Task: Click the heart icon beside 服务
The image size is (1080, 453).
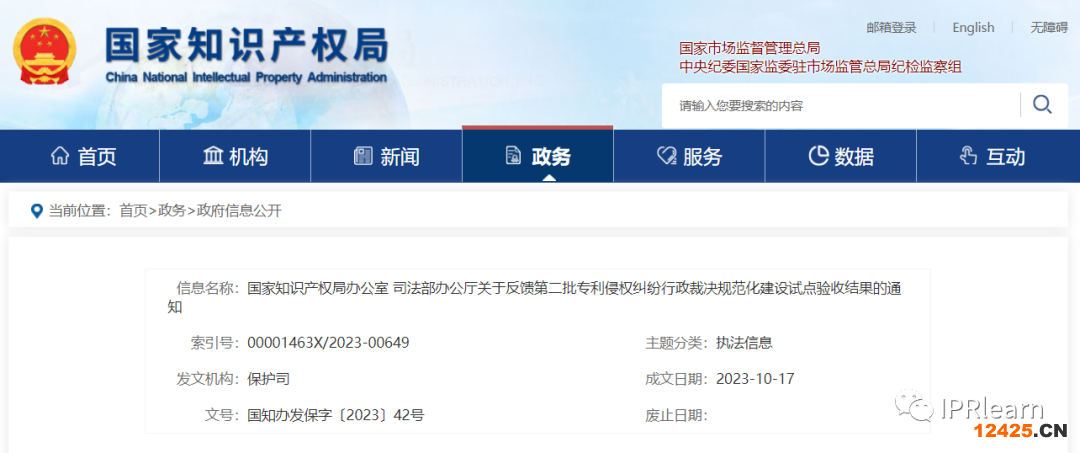Action: point(666,156)
